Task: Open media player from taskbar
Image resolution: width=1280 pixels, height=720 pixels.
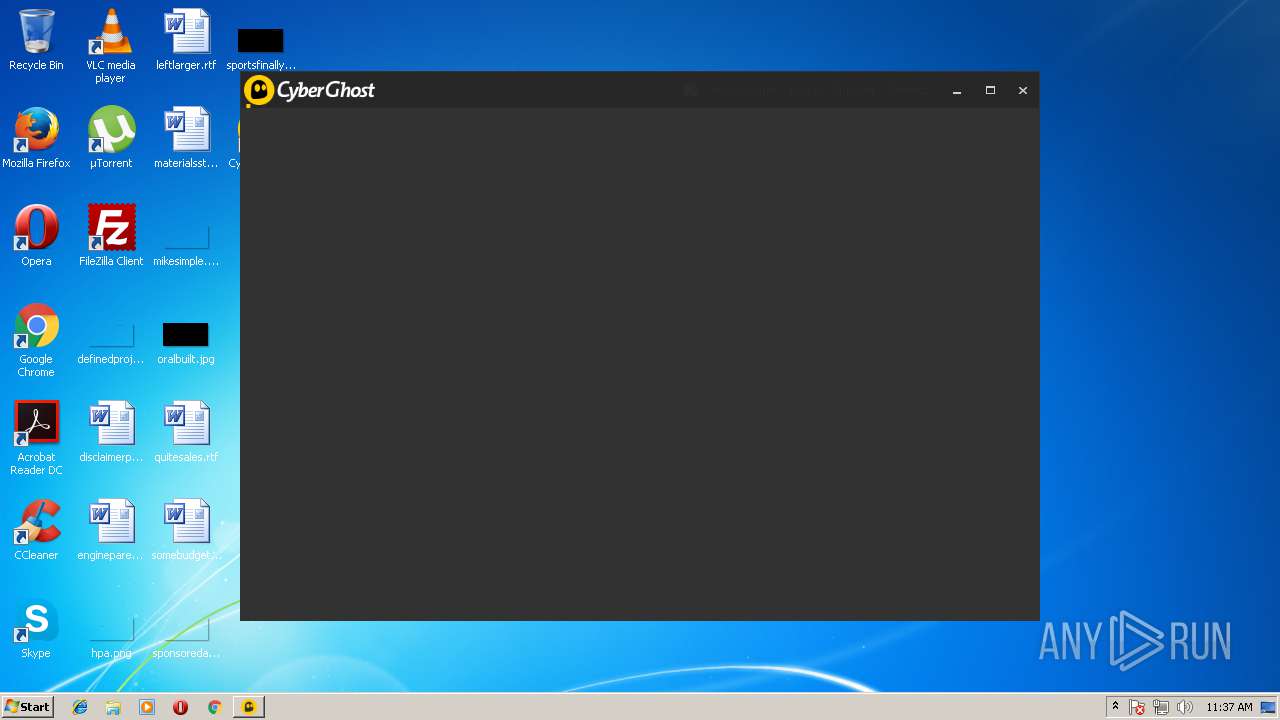Action: pyautogui.click(x=147, y=707)
